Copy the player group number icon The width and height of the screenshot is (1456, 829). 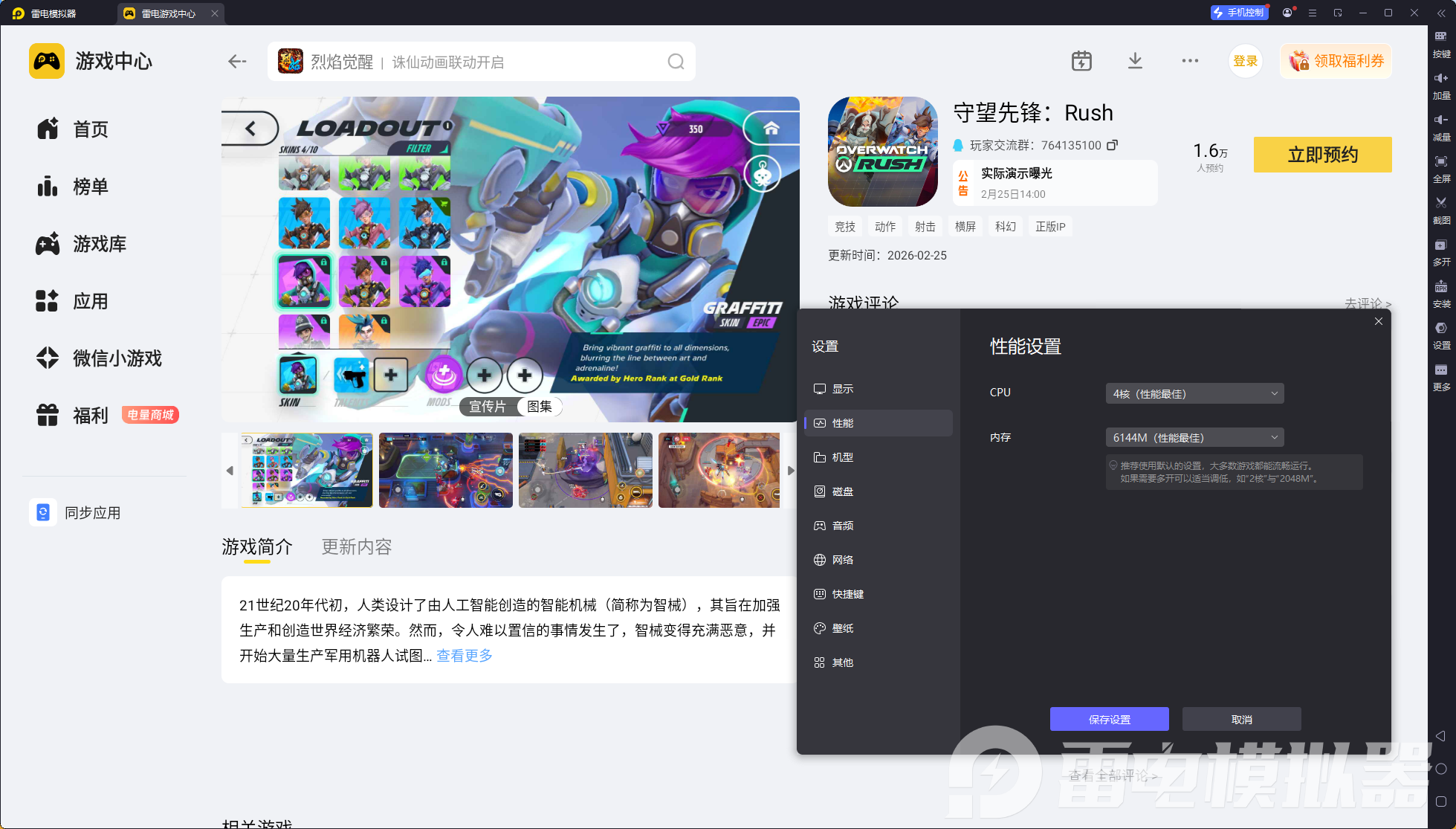click(1112, 145)
